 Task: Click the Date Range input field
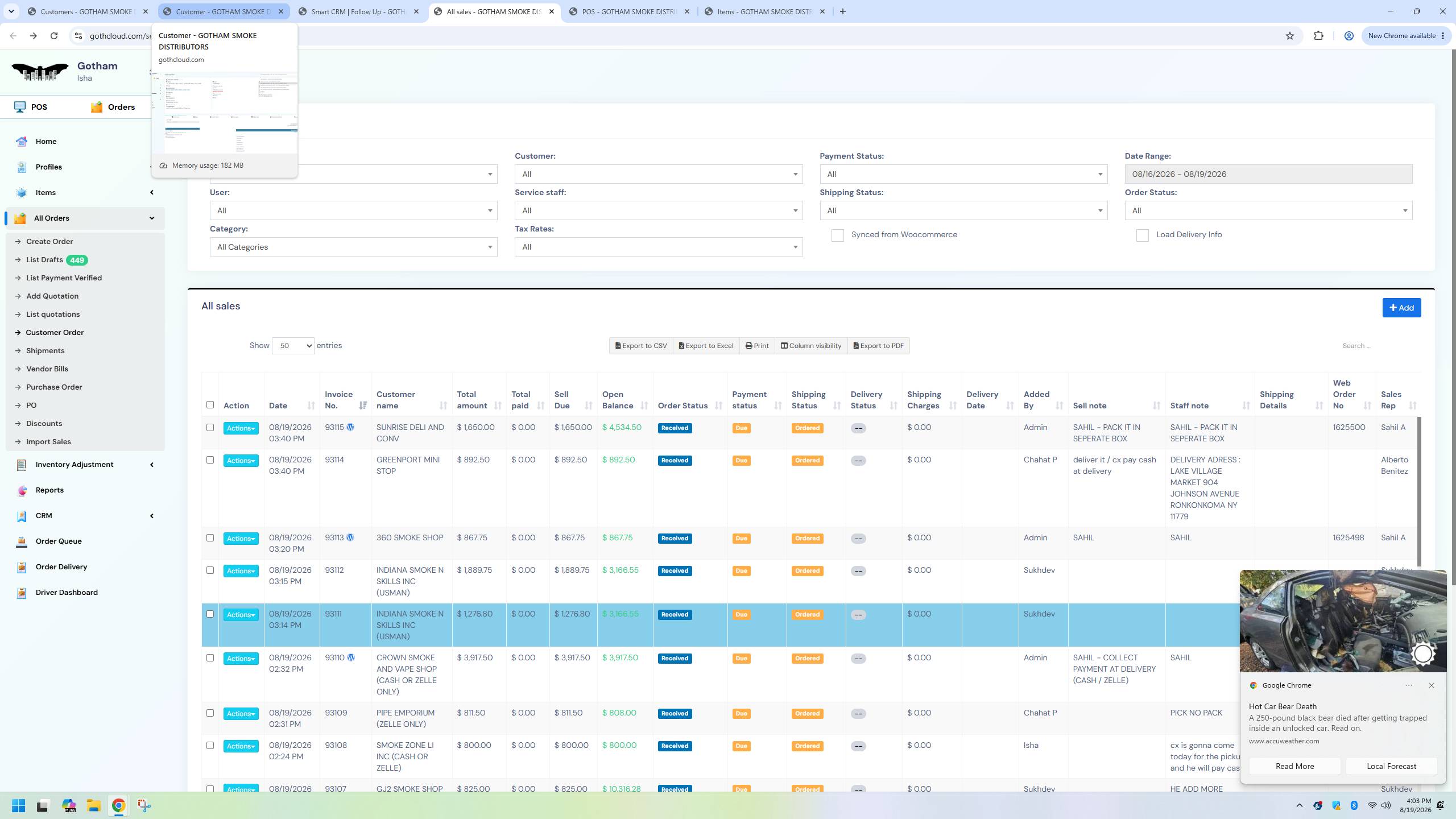pos(1268,174)
